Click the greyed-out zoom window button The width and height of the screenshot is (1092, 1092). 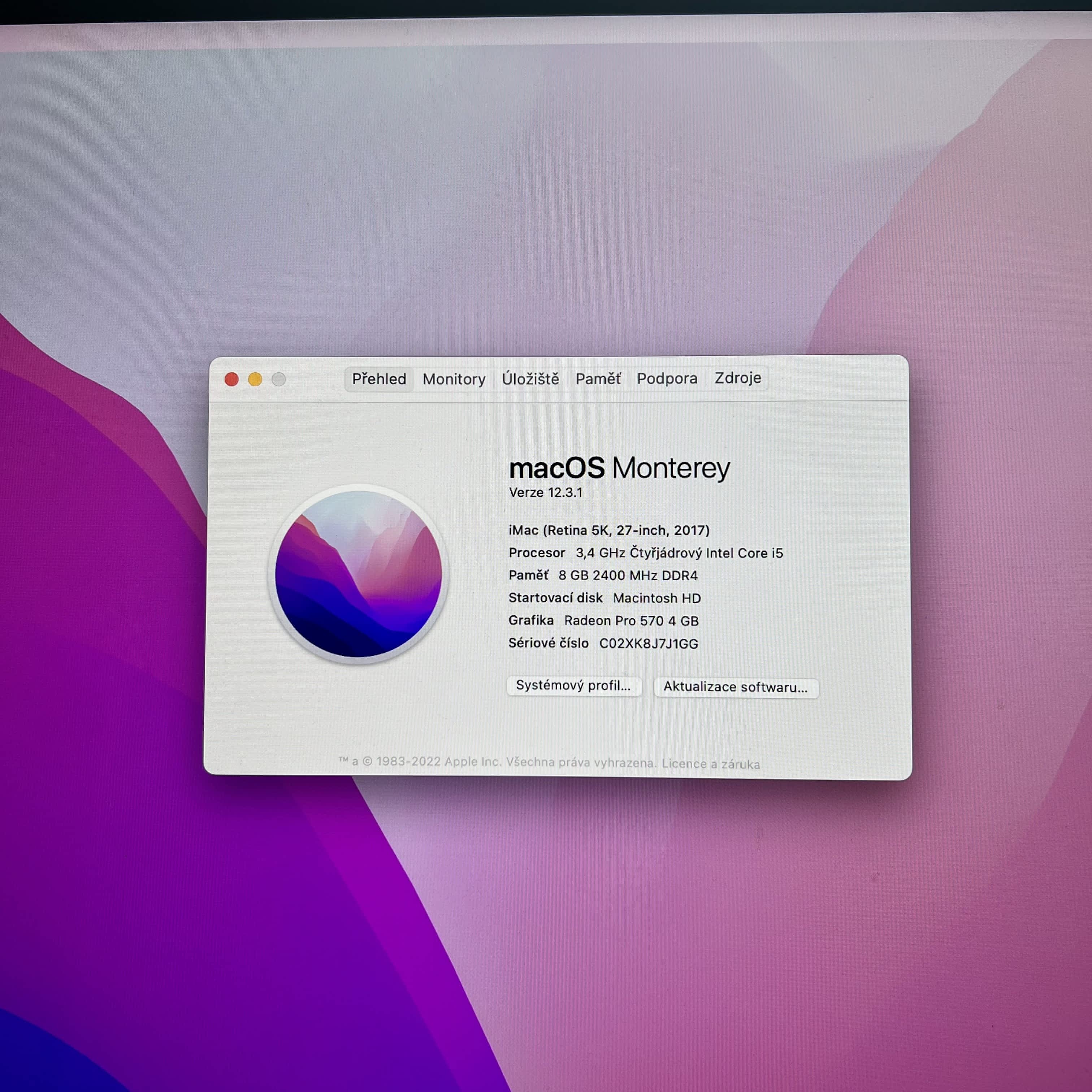[279, 379]
